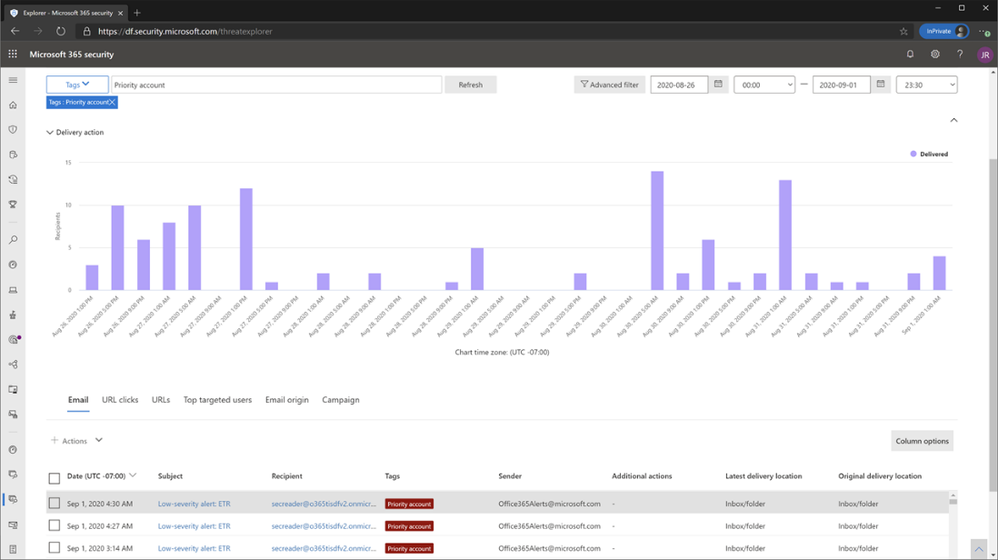This screenshot has width=998, height=560.
Task: Switch to the URLs tab
Action: click(160, 400)
